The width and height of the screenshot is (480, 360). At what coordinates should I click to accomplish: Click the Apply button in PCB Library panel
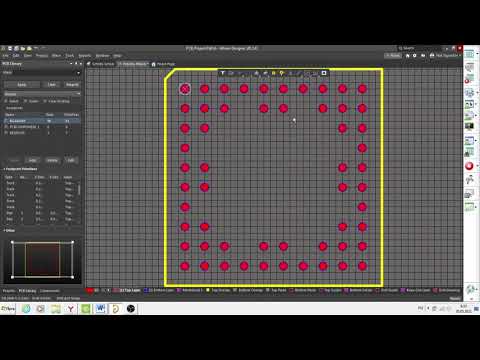[22, 85]
